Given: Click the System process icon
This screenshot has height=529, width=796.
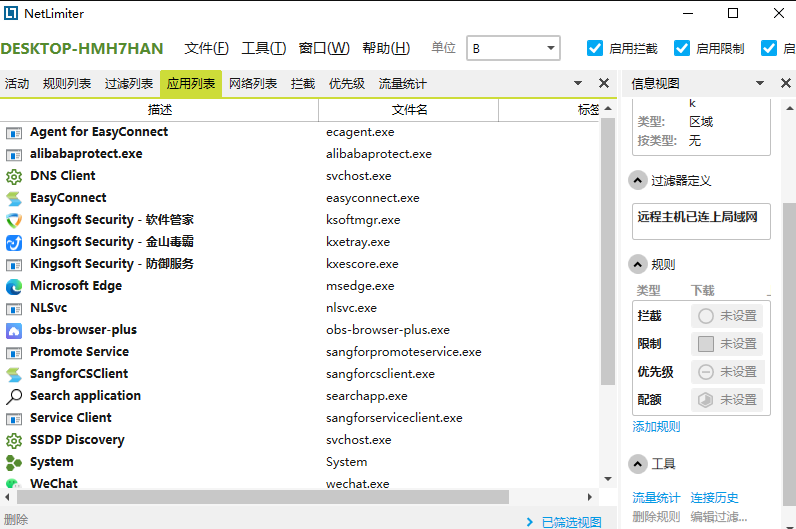Looking at the screenshot, I should pos(14,462).
